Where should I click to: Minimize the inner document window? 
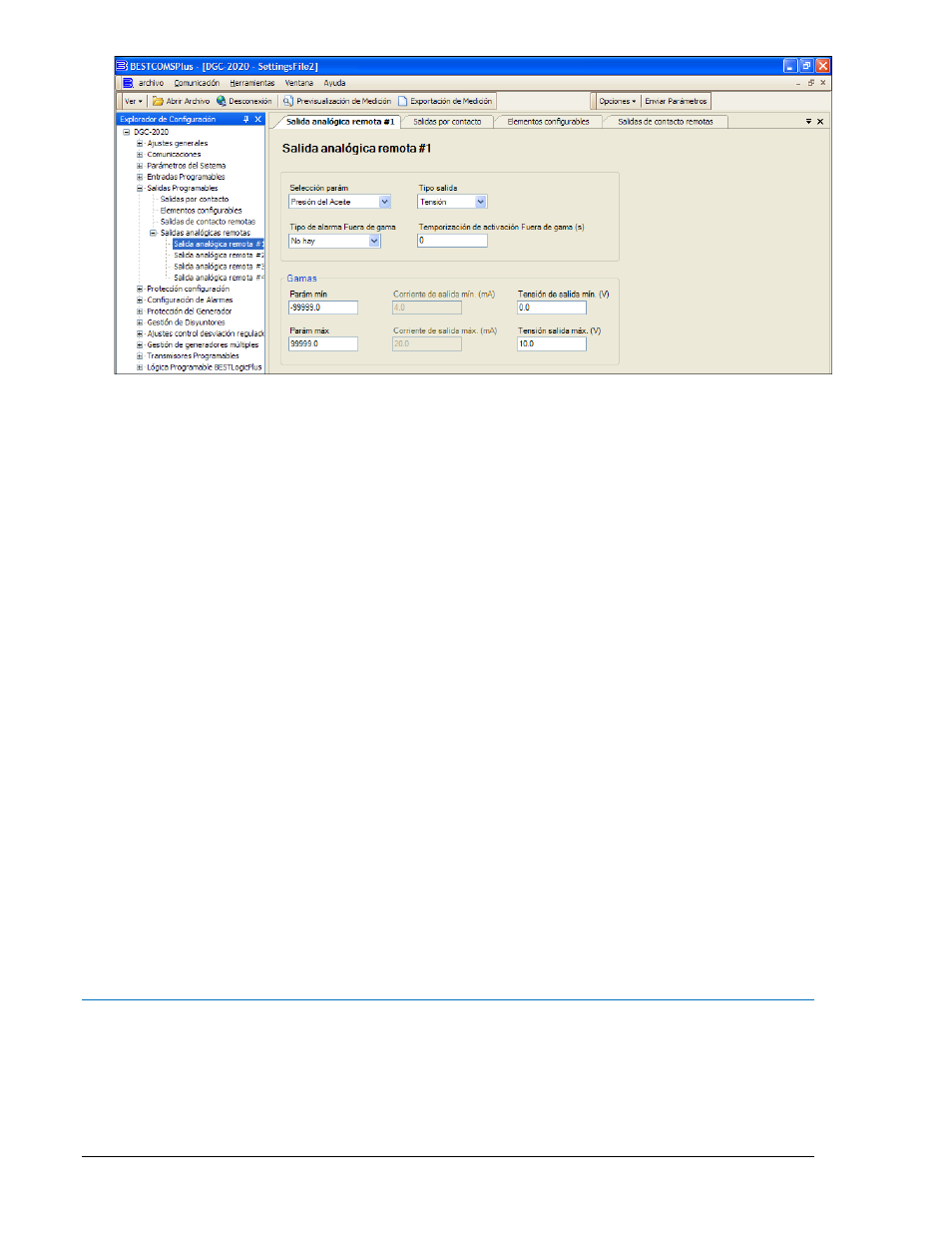798,83
